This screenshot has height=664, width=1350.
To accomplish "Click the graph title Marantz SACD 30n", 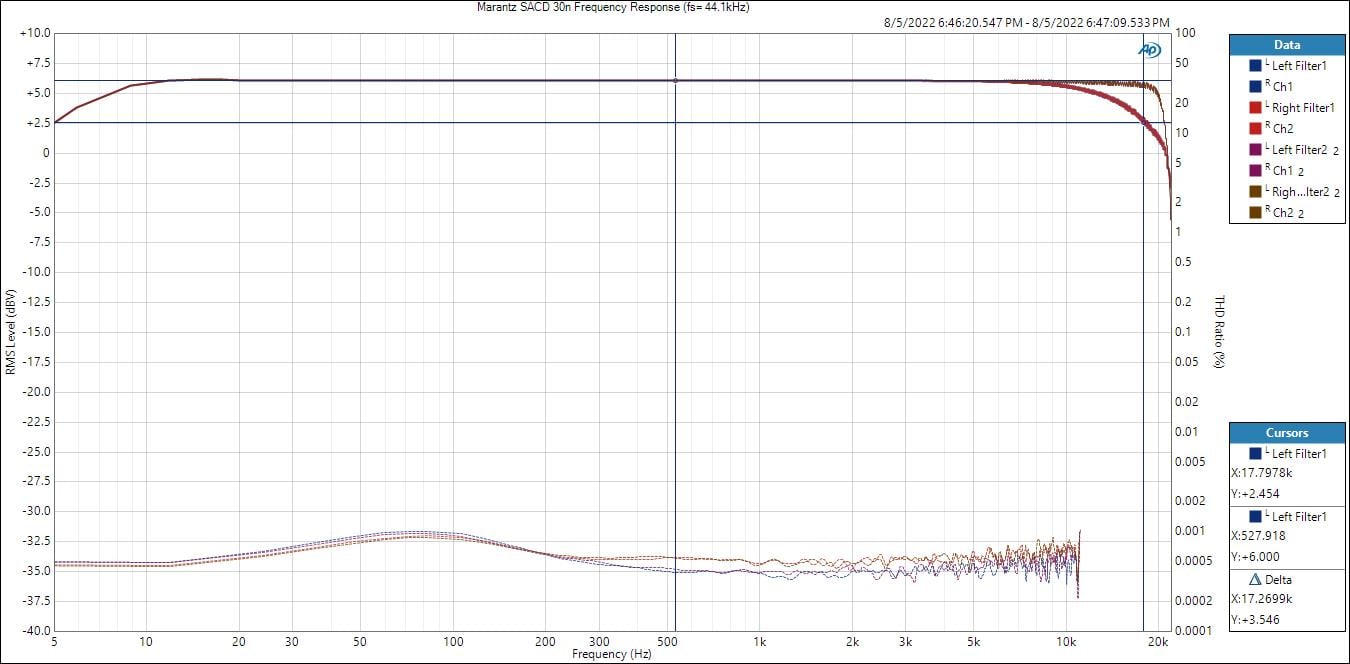I will tap(613, 7).
